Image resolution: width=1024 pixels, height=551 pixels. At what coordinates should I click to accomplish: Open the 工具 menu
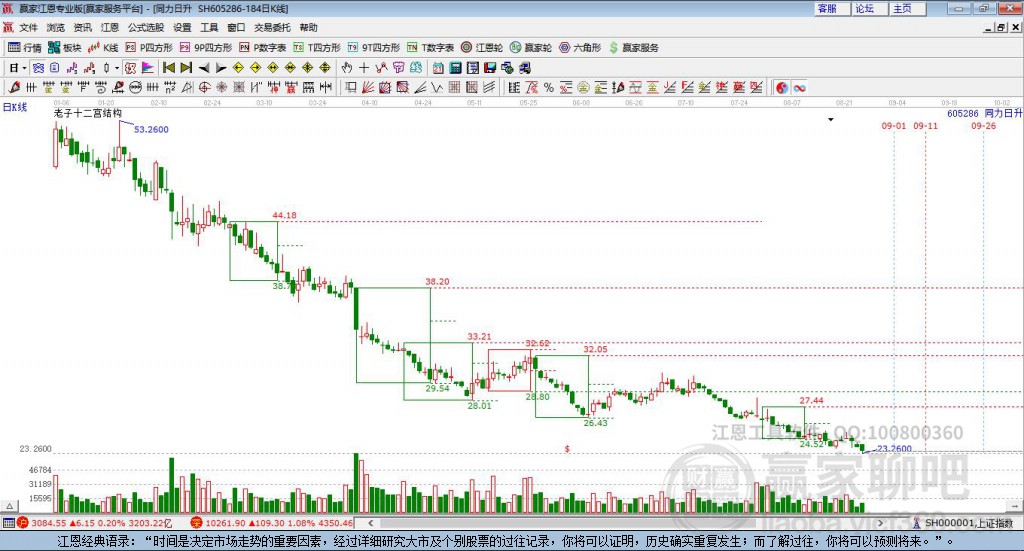tap(209, 27)
